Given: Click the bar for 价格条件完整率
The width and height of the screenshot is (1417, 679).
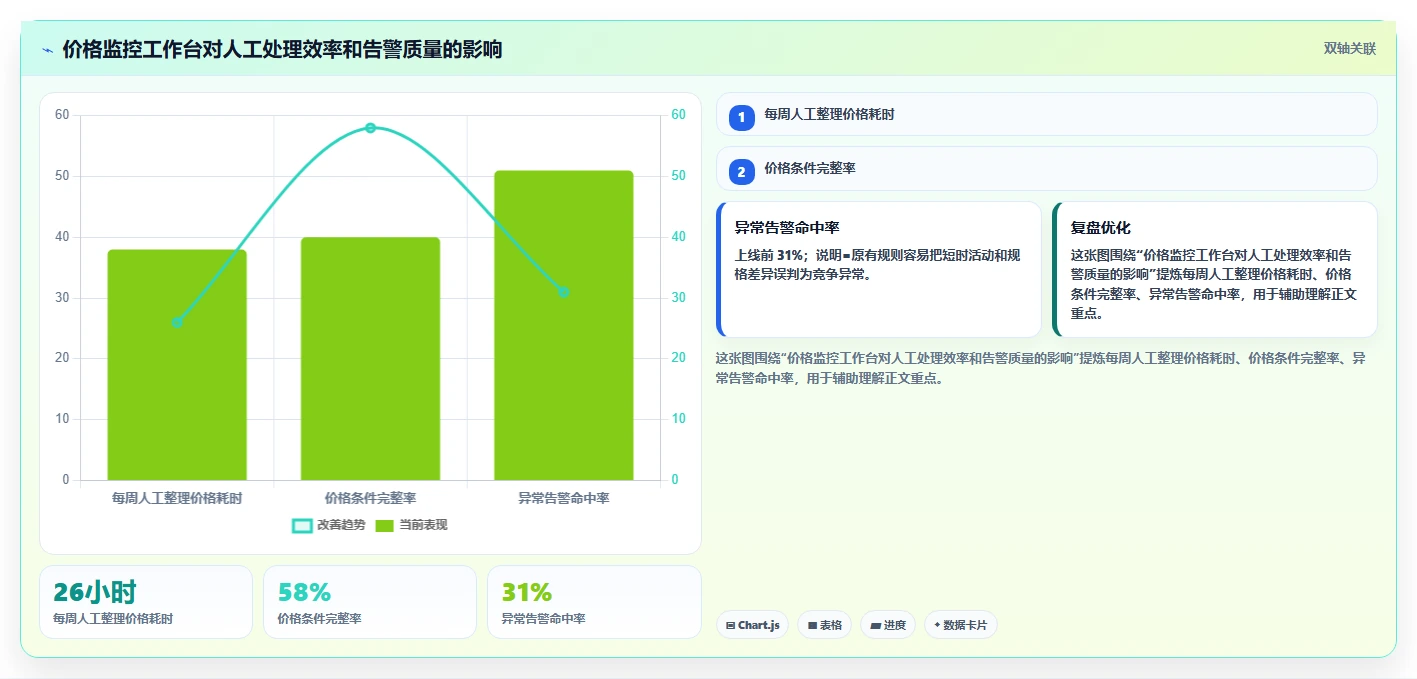Looking at the screenshot, I should coord(370,359).
